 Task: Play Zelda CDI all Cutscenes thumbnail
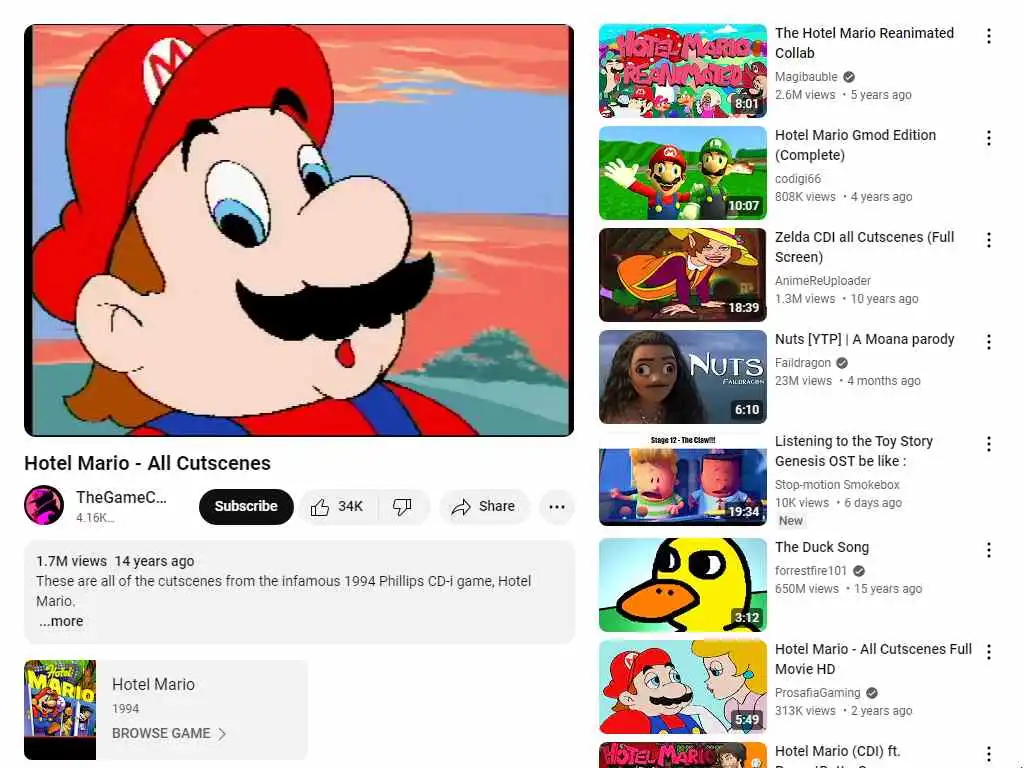point(682,275)
